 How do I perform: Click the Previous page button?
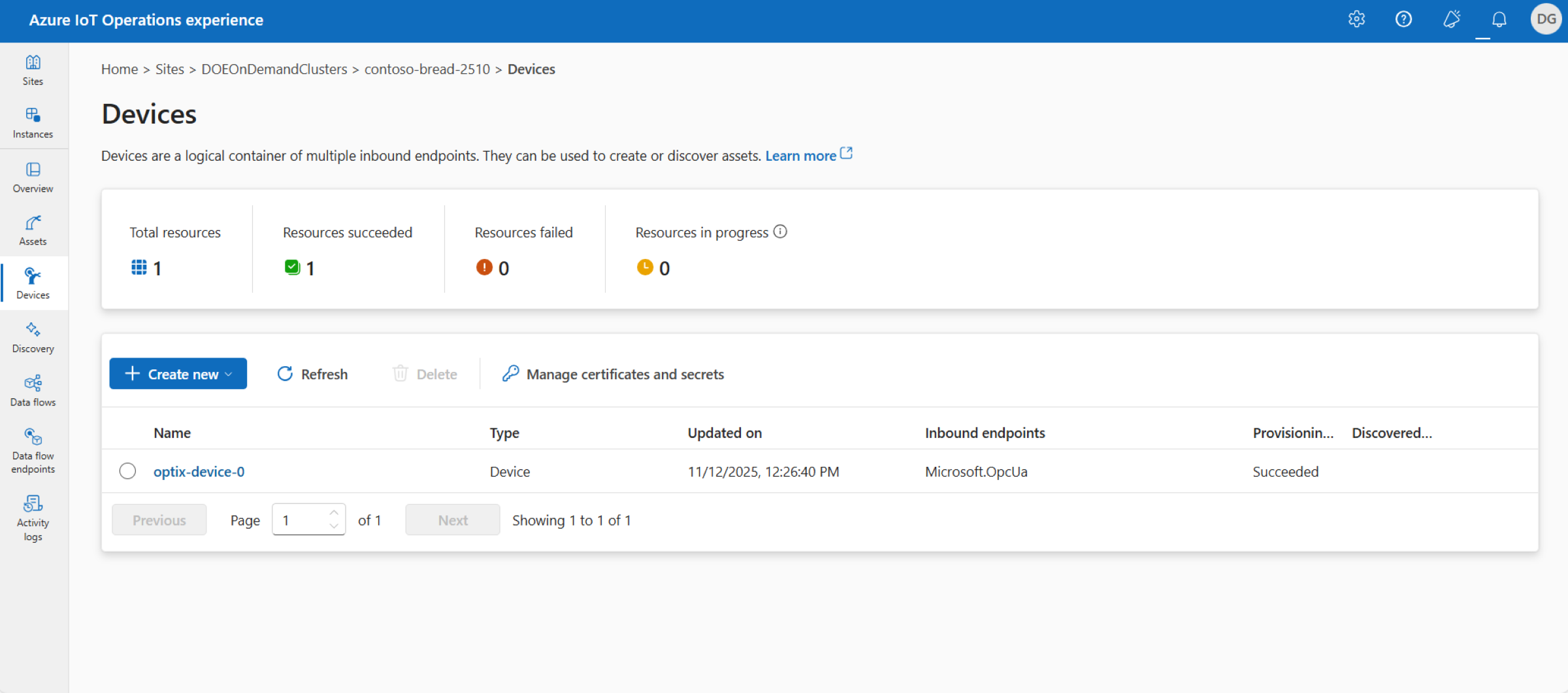pos(159,520)
